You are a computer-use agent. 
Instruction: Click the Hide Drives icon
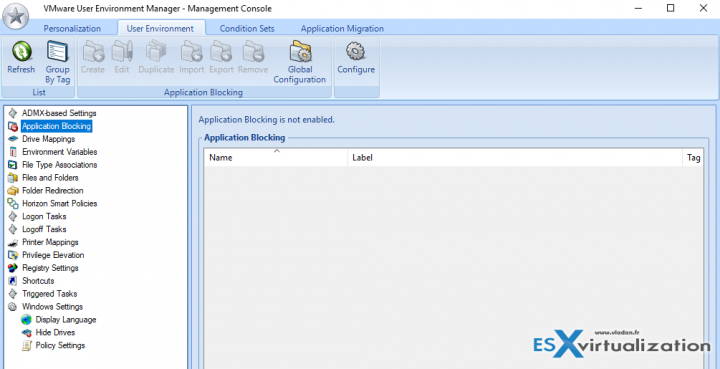[27, 332]
